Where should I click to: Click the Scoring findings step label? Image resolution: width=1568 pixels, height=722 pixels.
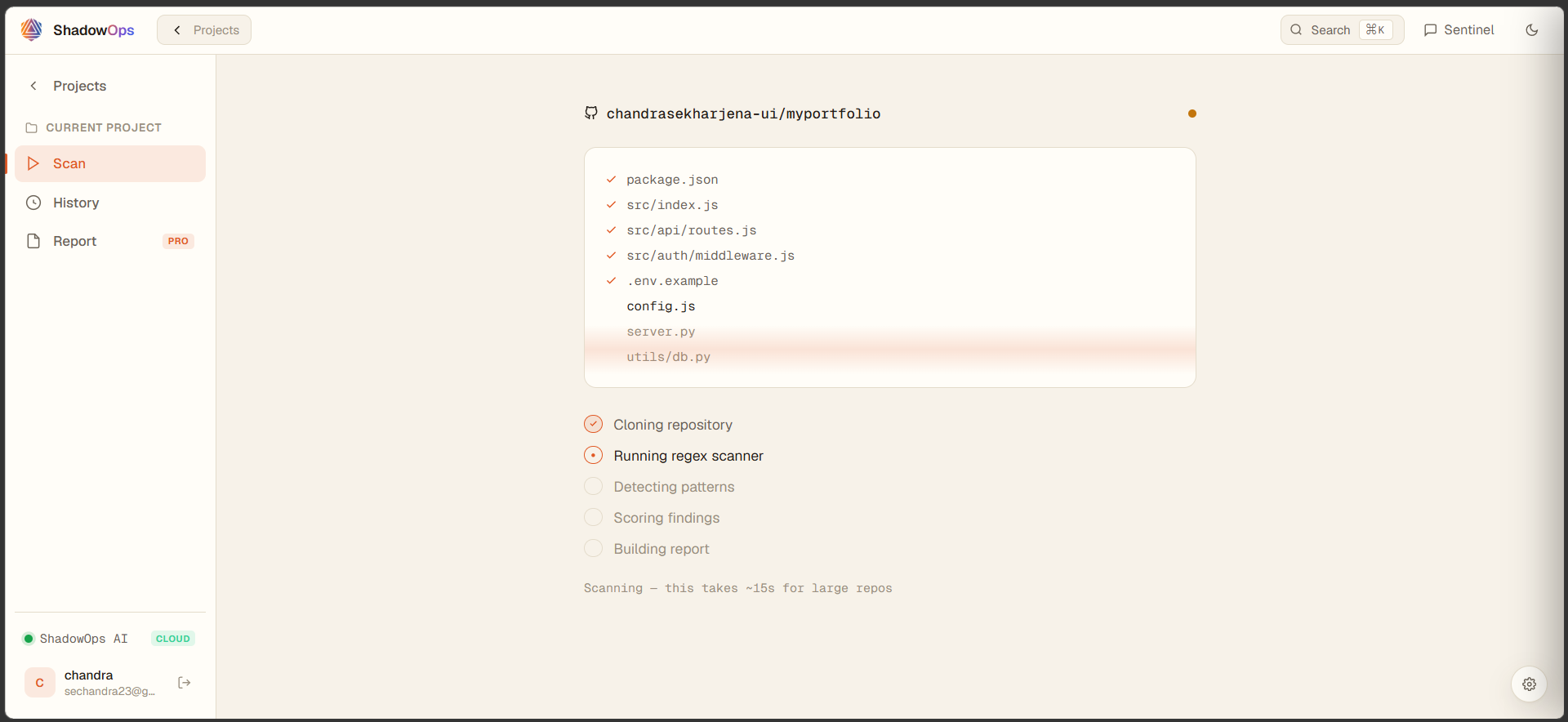click(666, 518)
